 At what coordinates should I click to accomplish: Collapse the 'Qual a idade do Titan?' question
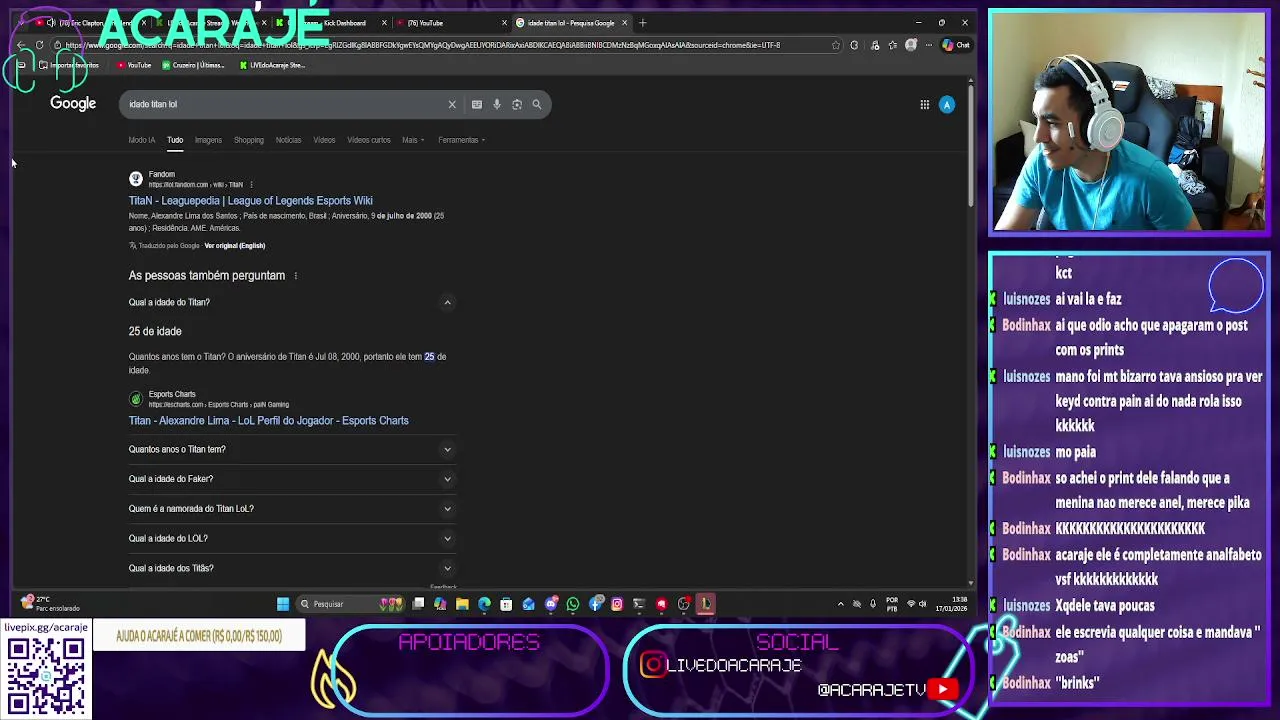point(447,302)
